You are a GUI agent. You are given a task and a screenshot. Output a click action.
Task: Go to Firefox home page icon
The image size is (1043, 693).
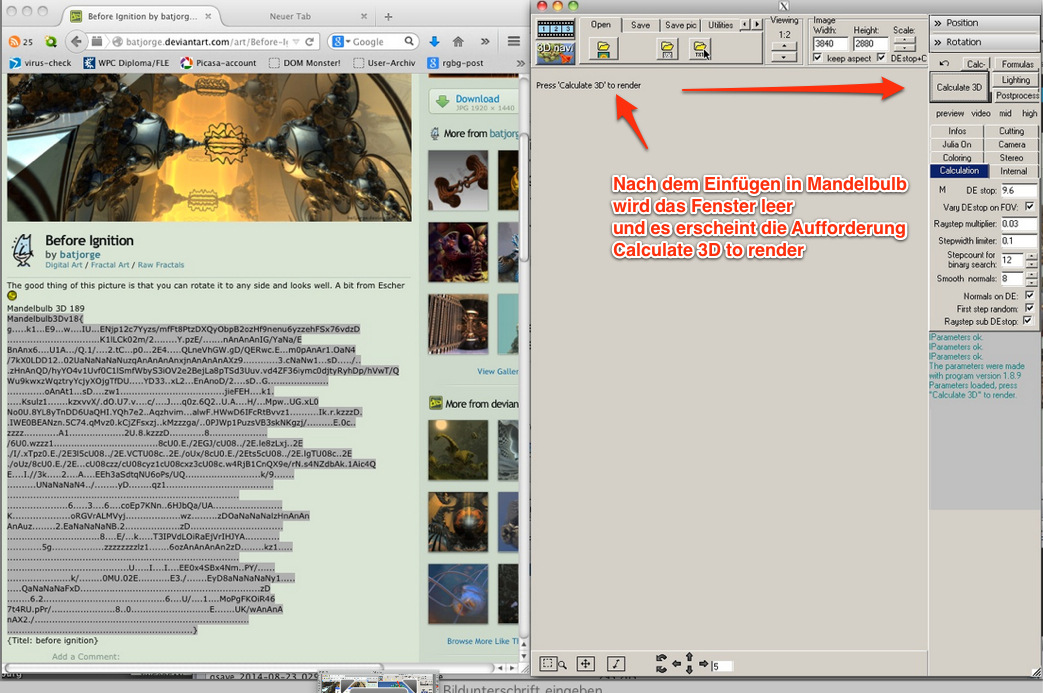tap(458, 41)
